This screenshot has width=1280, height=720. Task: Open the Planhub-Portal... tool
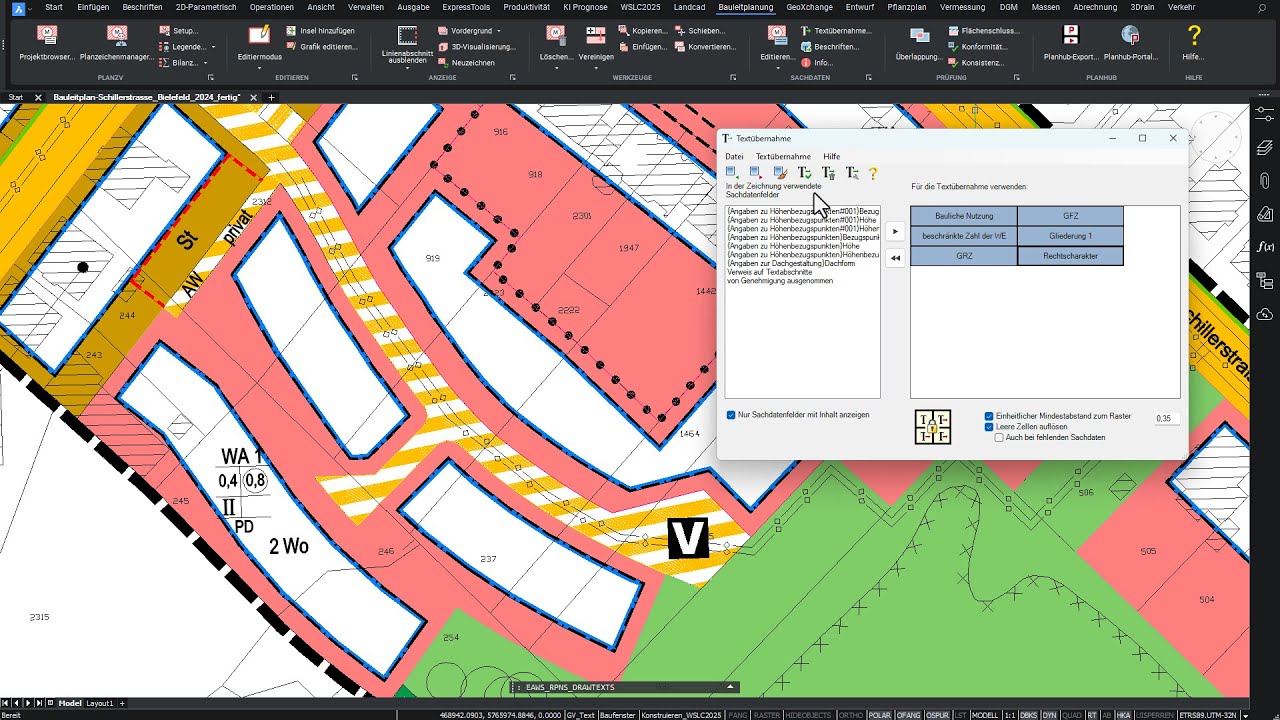point(1131,43)
